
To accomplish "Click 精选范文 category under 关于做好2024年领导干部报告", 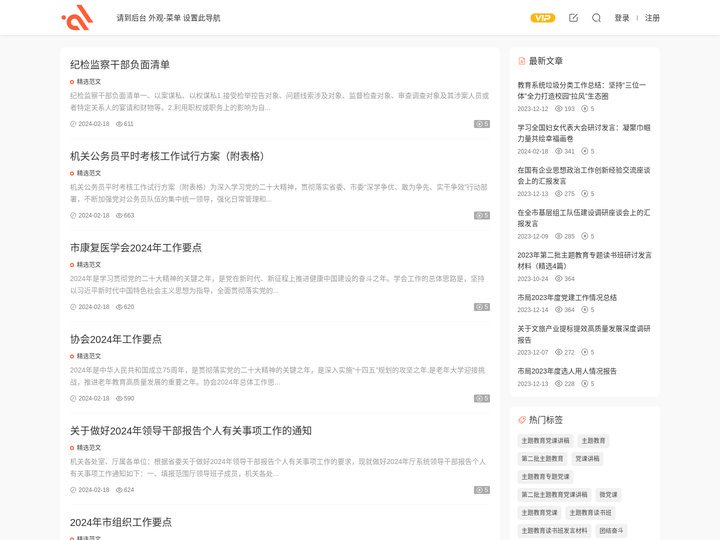I will pyautogui.click(x=89, y=447).
